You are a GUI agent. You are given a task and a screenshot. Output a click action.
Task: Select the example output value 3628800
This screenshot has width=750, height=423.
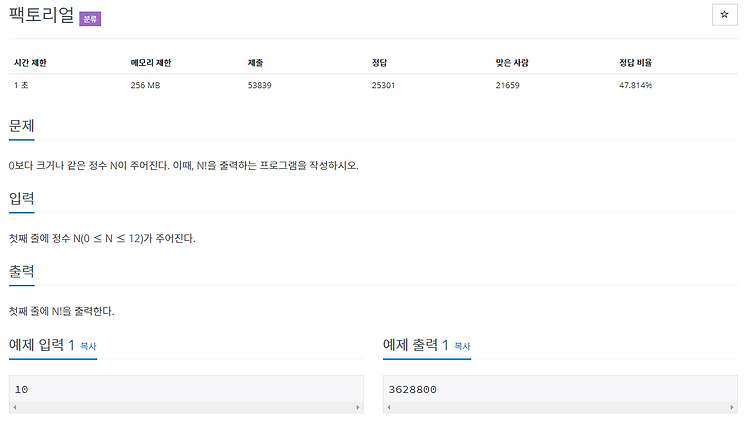click(412, 390)
